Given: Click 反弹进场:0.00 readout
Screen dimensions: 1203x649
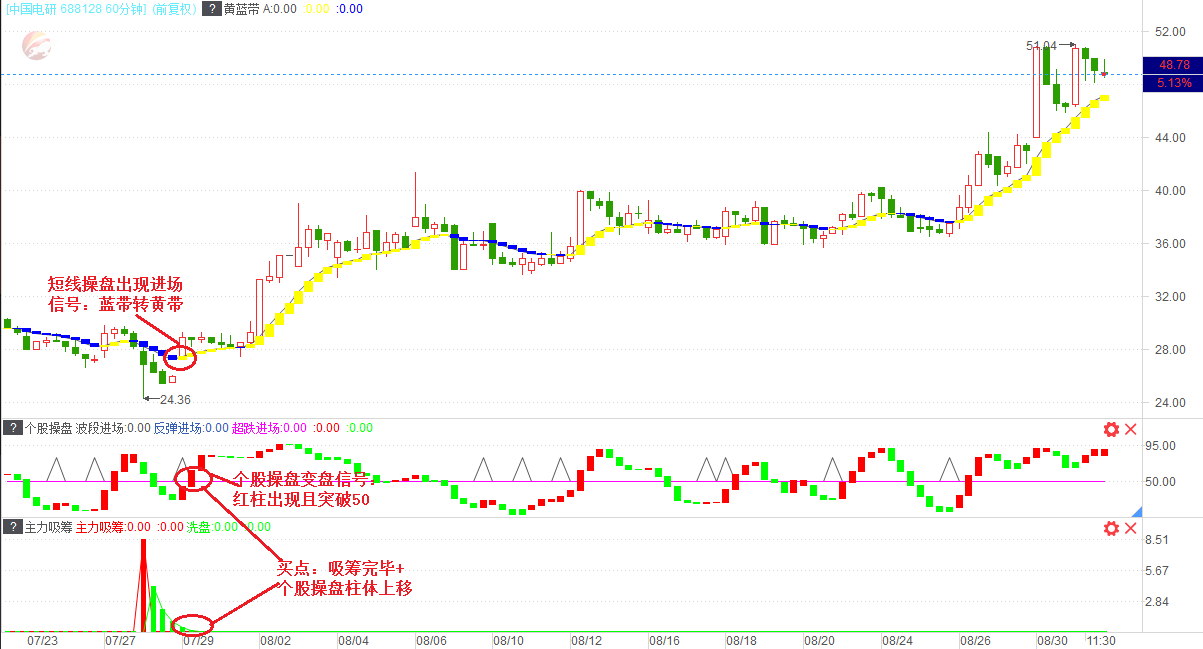Looking at the screenshot, I should point(190,428).
